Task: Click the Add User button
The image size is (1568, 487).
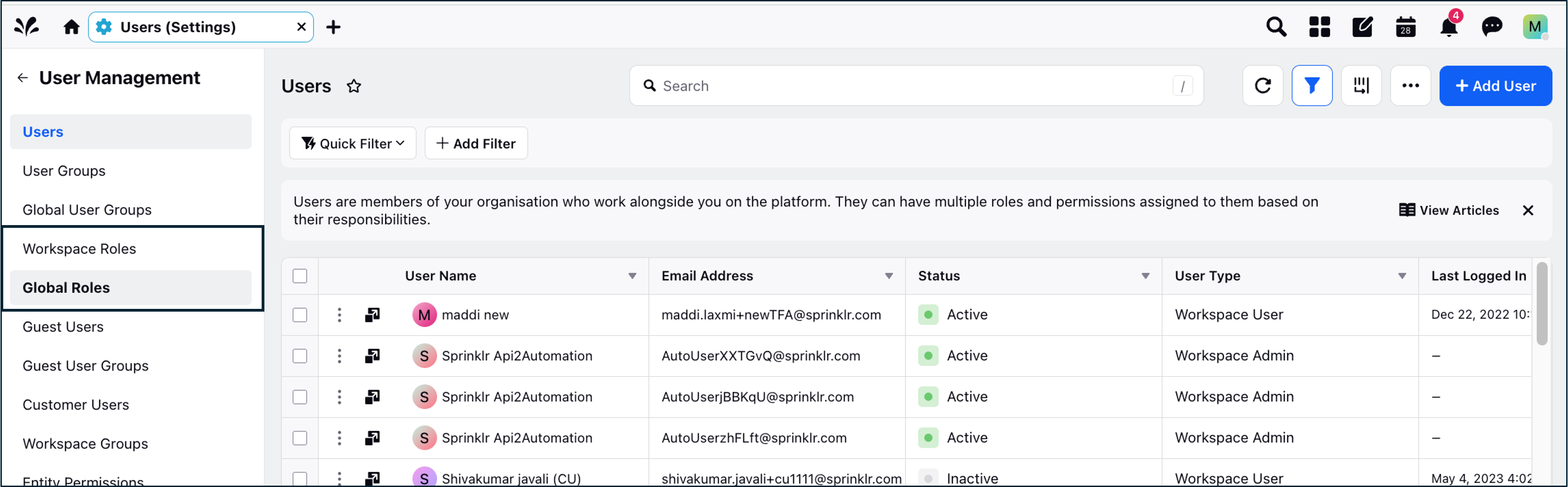Action: click(x=1495, y=86)
